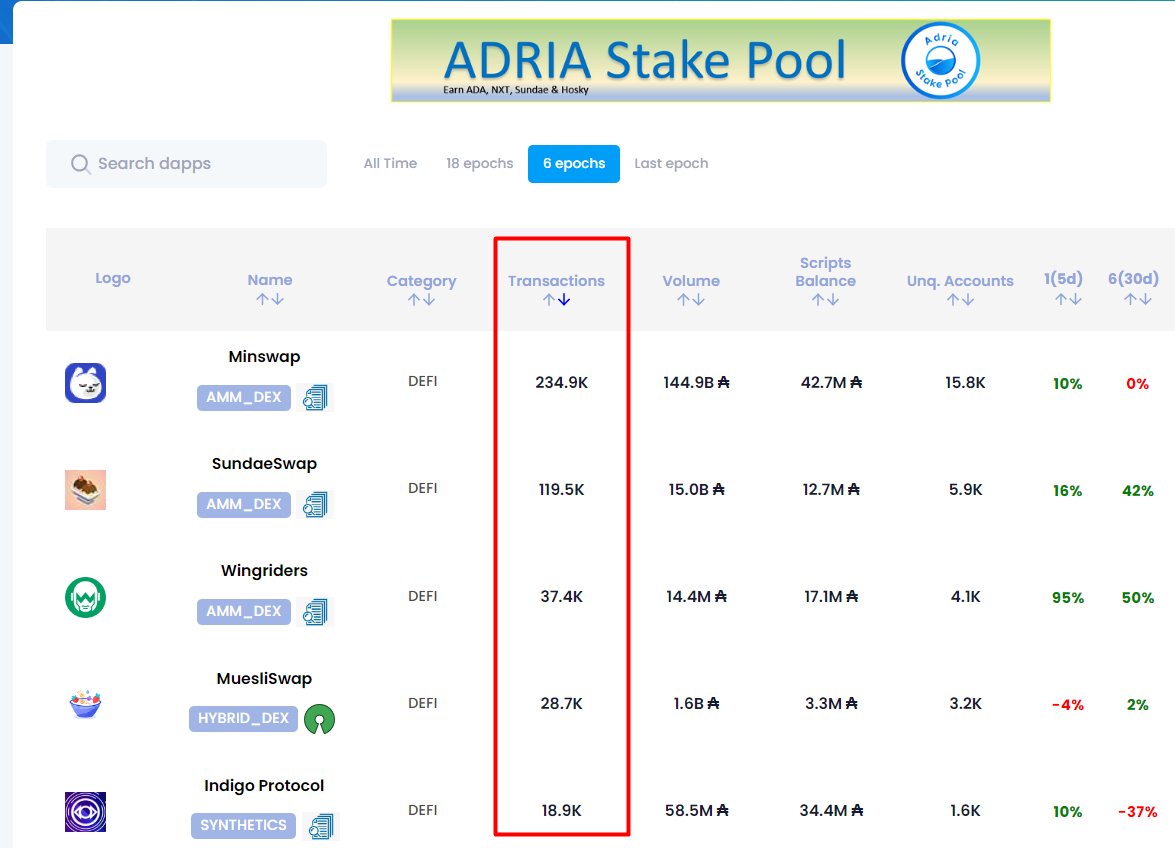Click Indigo Protocol's SYNTHETICS tag
The height and width of the screenshot is (848, 1175).
244,826
